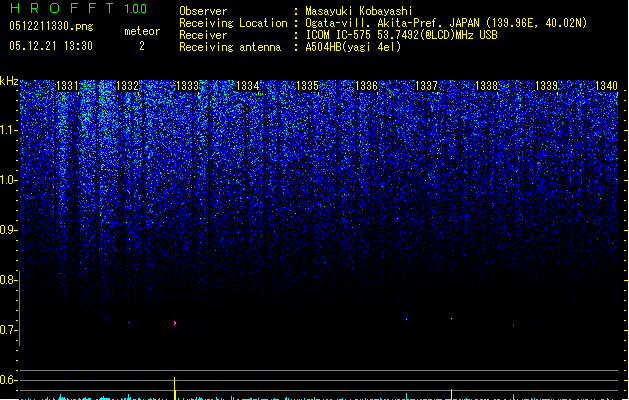Click the kHz axis unit label

coord(9,81)
